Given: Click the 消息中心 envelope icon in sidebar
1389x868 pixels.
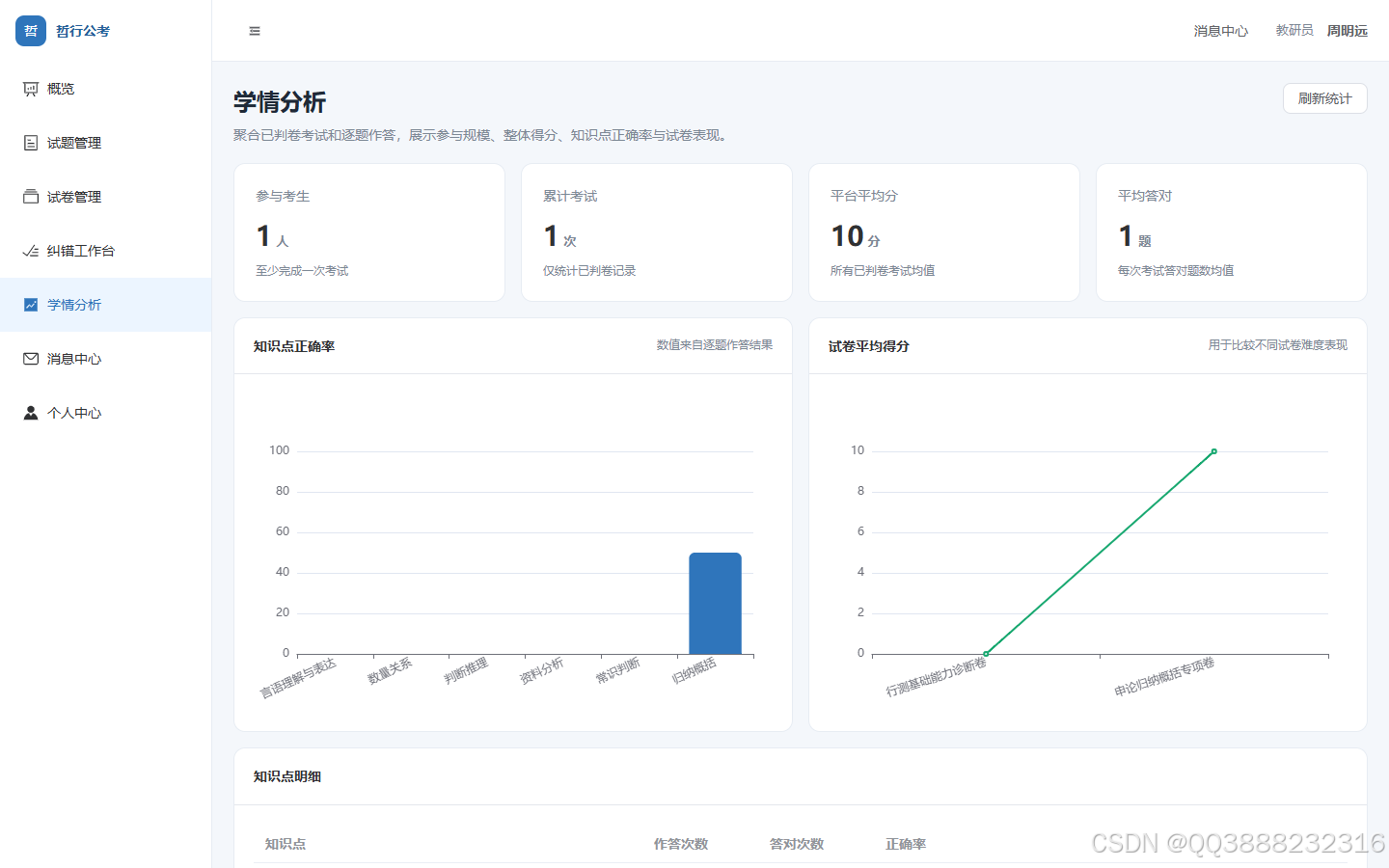Looking at the screenshot, I should 31,359.
